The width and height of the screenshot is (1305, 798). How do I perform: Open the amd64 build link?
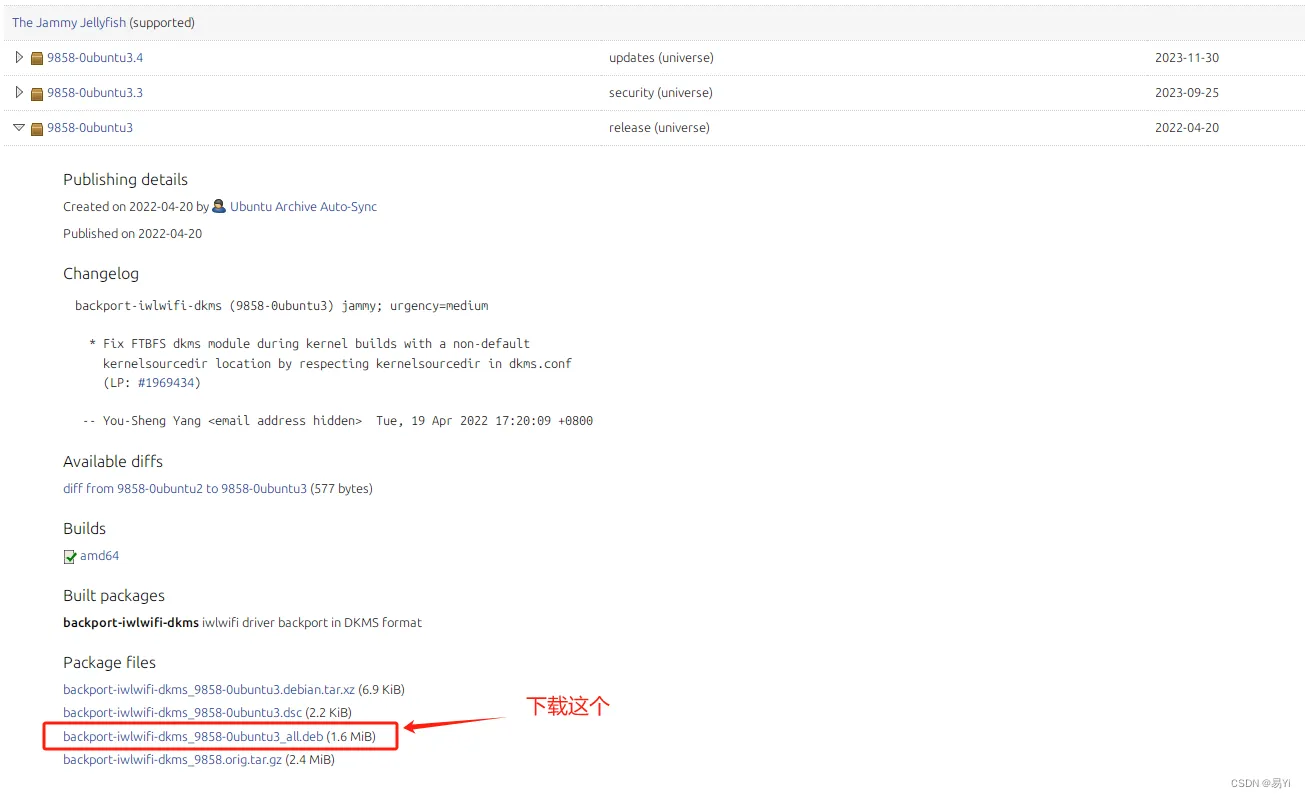pos(99,556)
